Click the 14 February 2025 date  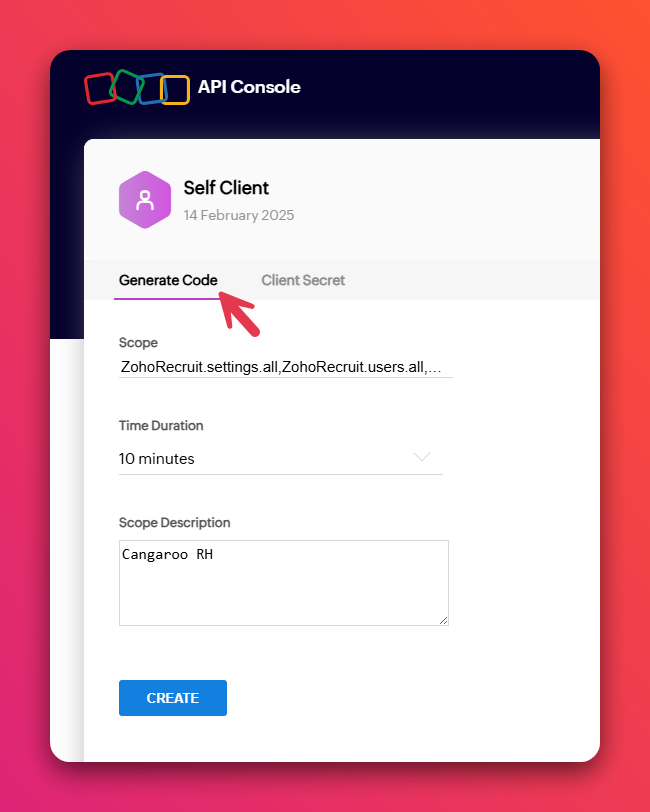click(239, 215)
